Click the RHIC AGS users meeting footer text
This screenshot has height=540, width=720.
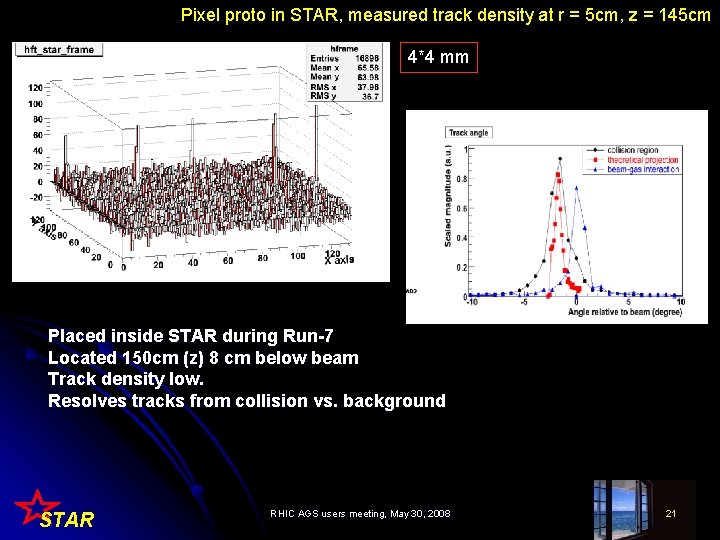[360, 513]
